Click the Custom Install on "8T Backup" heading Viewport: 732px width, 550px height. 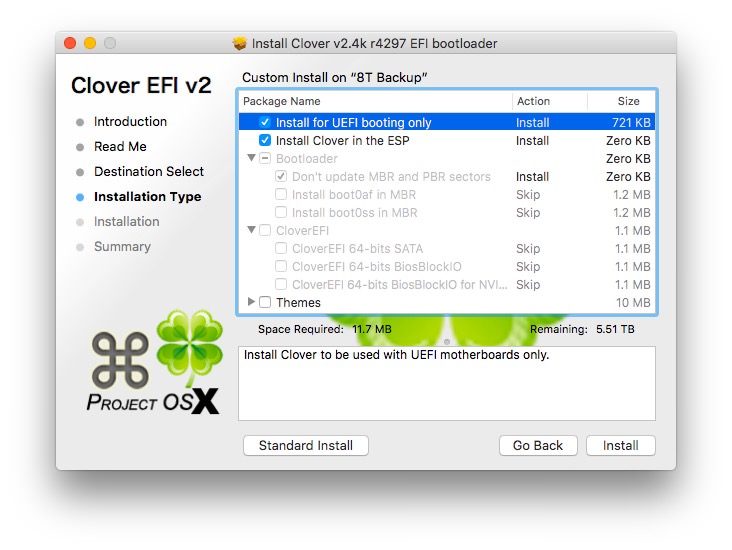point(335,77)
